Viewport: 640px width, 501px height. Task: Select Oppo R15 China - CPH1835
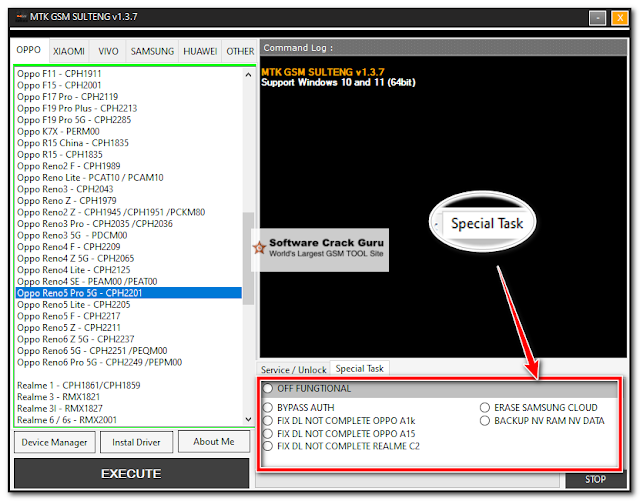click(x=129, y=143)
